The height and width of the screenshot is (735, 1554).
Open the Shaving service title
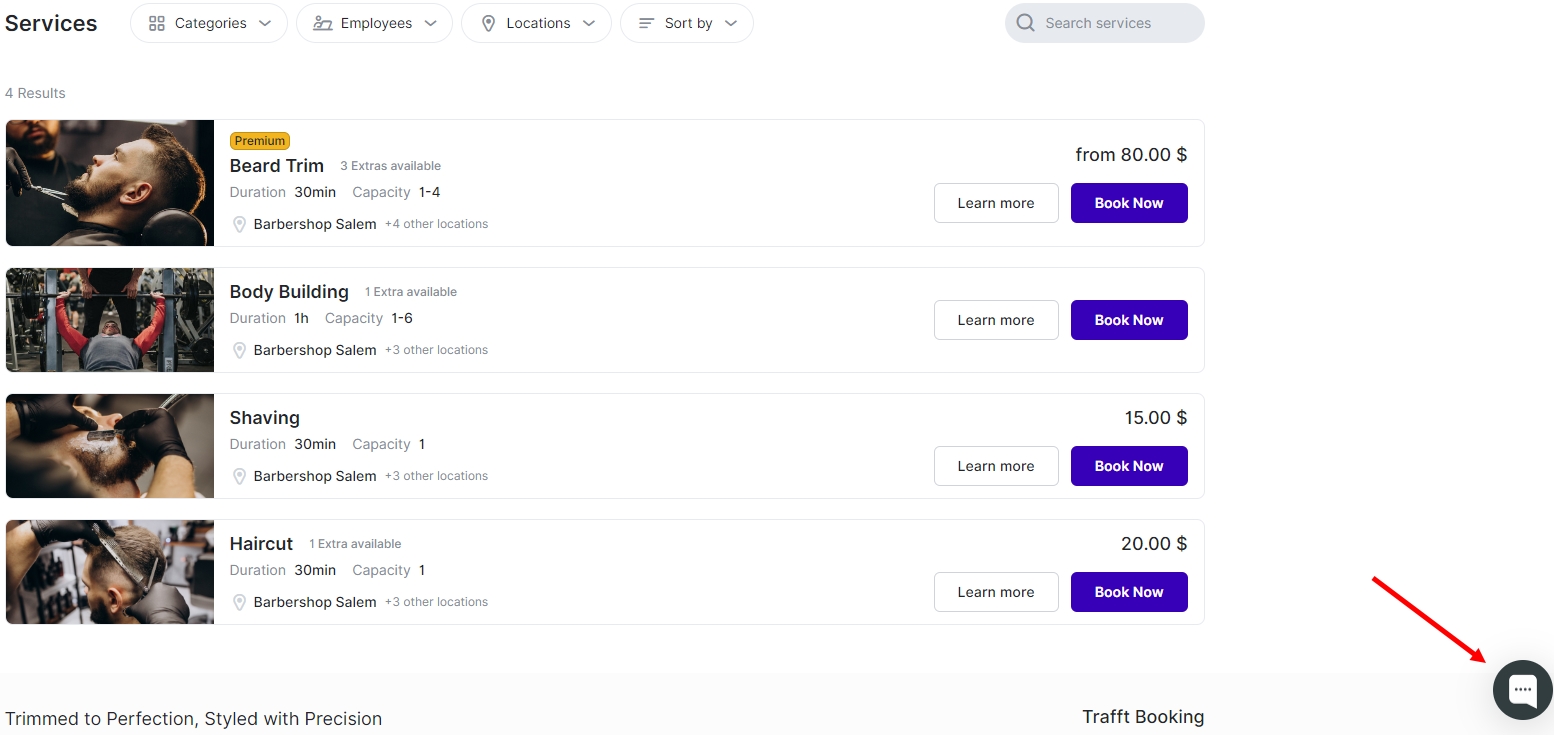tap(264, 418)
